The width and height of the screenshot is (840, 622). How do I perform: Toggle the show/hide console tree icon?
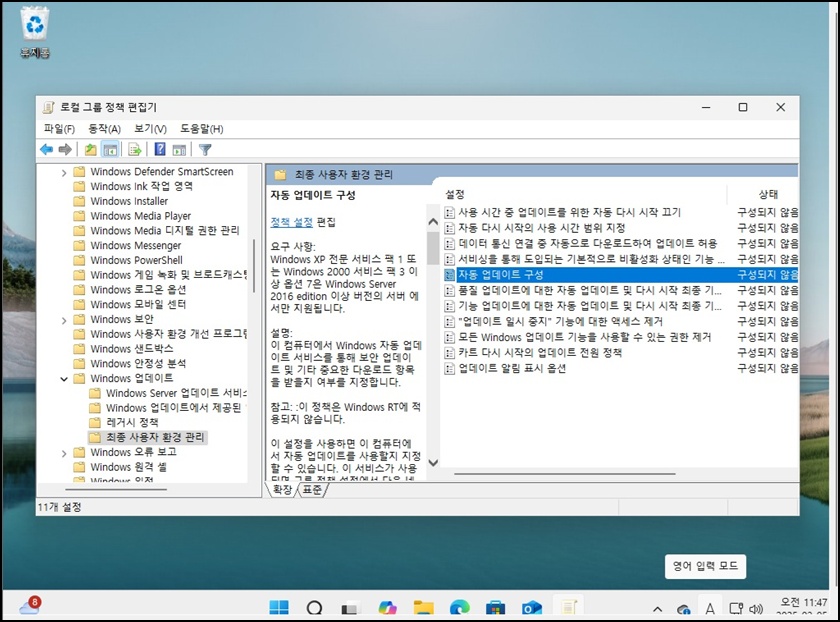point(110,149)
